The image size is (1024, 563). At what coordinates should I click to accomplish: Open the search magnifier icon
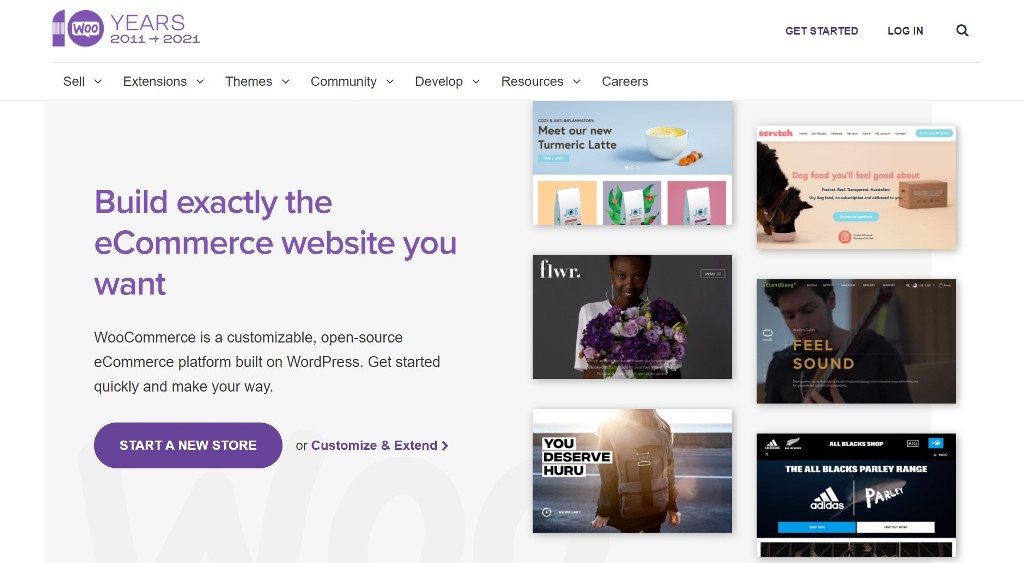[962, 30]
